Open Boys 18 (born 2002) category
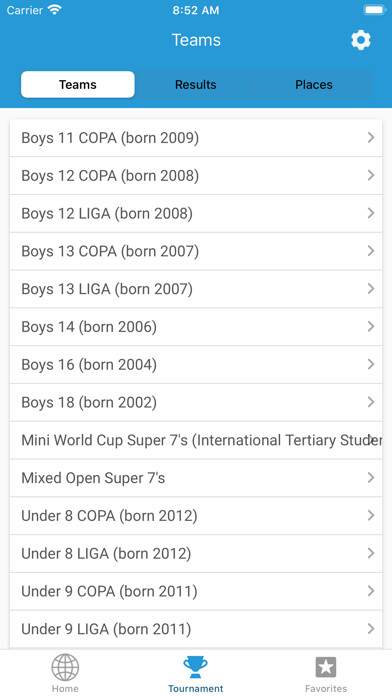Viewport: 392px width, 696px height. [x=196, y=403]
